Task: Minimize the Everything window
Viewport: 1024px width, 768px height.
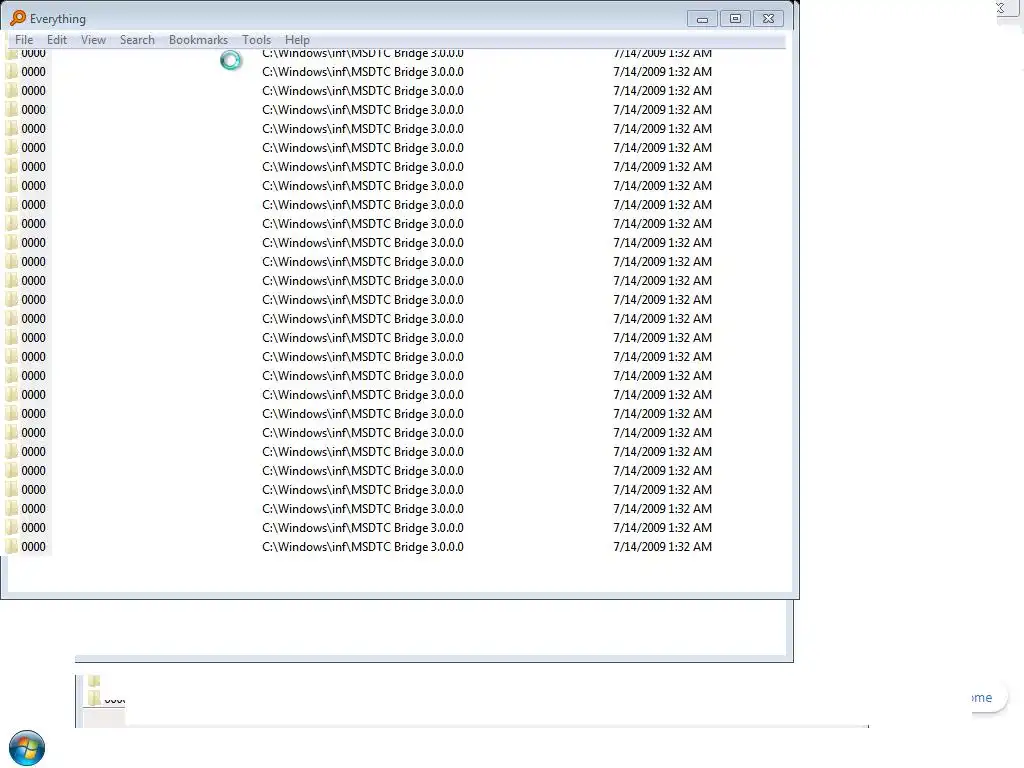Action: (702, 19)
